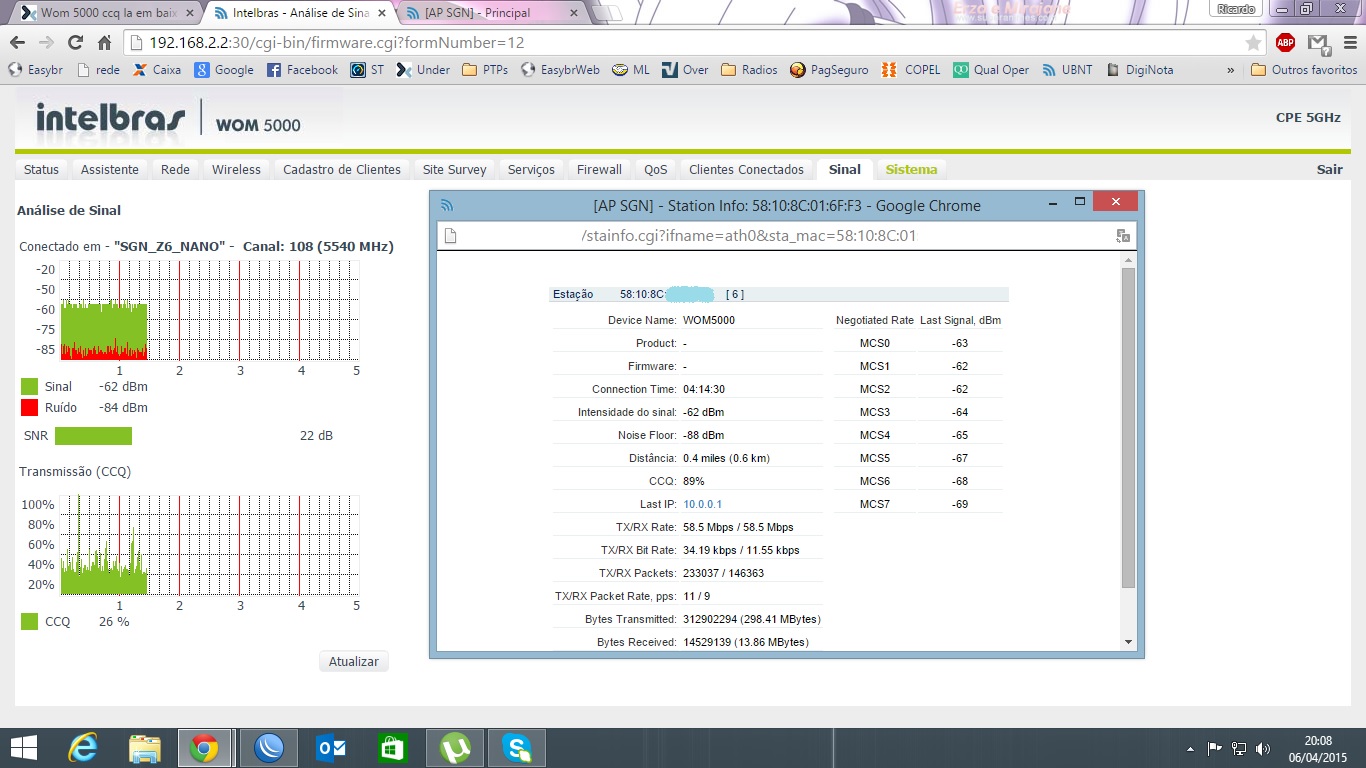
Task: Expand the bookmarks overflow chevron
Action: pyautogui.click(x=1231, y=70)
